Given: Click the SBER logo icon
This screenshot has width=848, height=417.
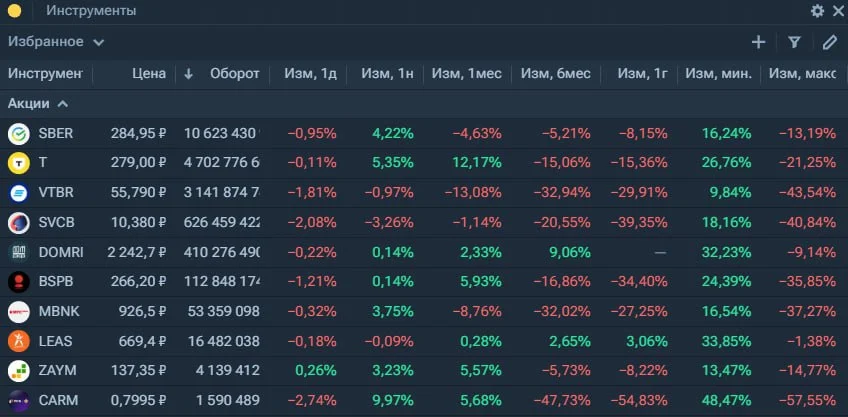Looking at the screenshot, I should [x=18, y=134].
